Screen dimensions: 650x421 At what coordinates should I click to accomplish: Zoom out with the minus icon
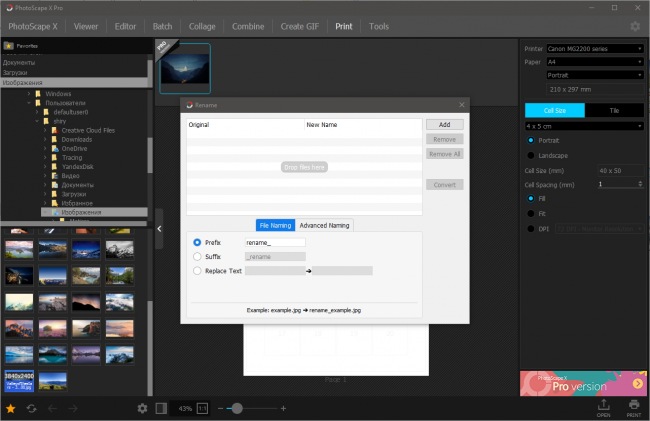coord(221,409)
